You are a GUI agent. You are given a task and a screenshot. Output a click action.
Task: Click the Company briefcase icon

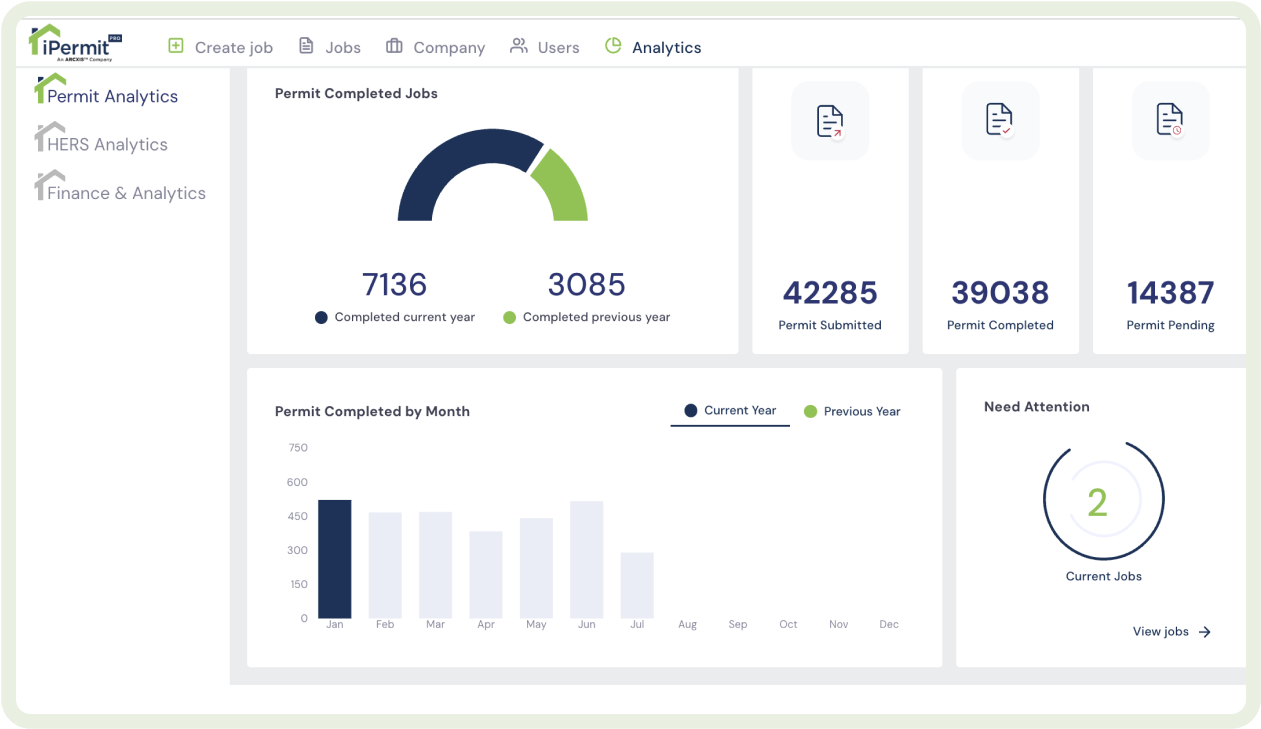tap(394, 46)
